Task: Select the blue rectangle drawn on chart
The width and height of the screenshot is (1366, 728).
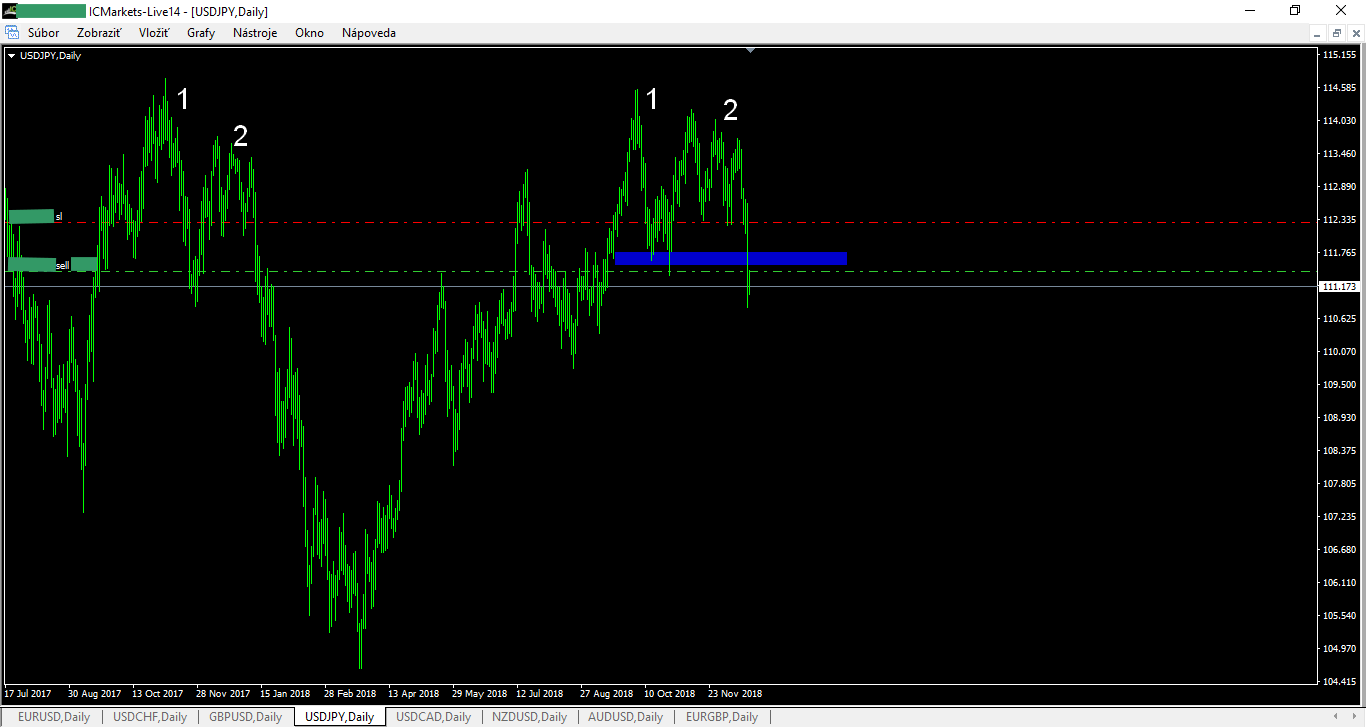Action: coord(731,259)
